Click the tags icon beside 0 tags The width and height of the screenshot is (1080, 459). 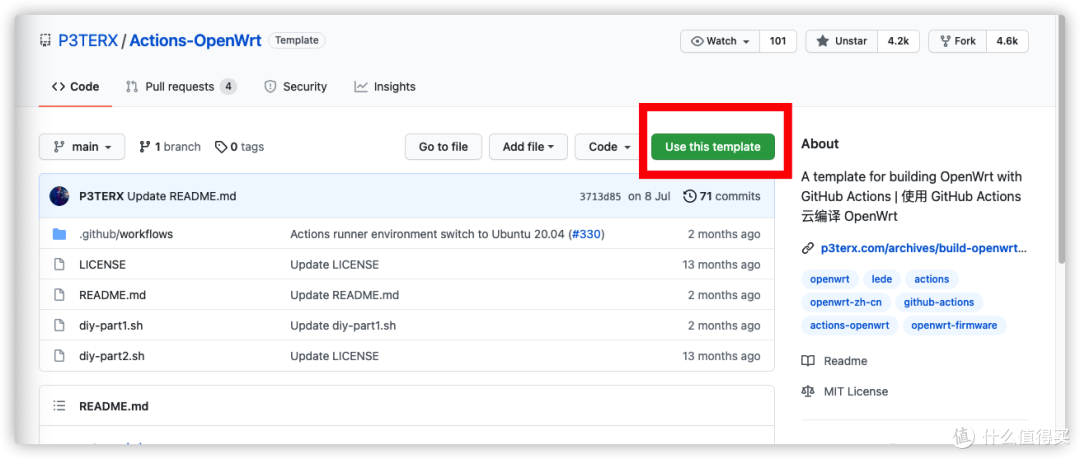(220, 147)
